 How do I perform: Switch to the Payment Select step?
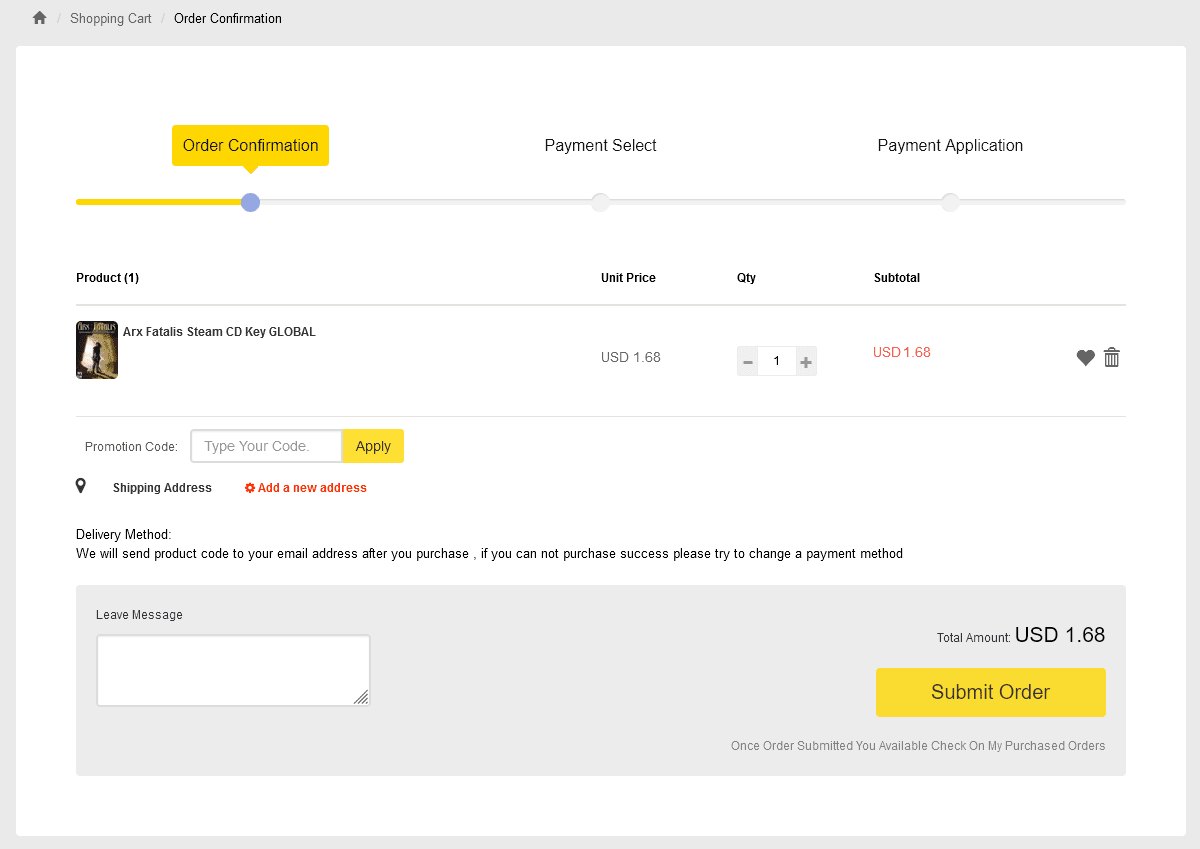600,145
